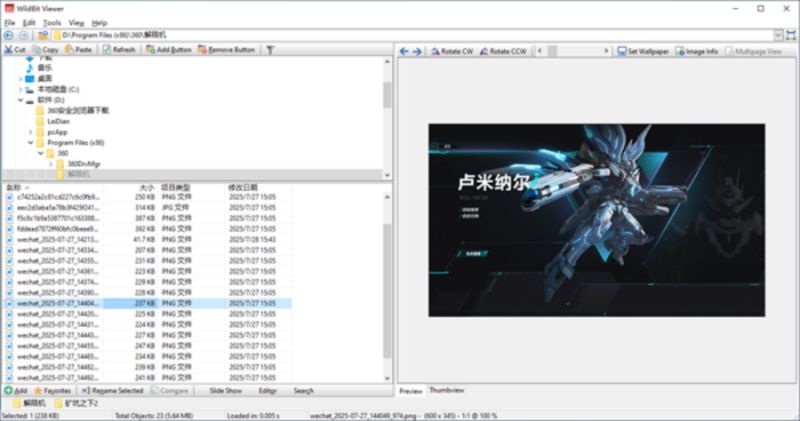Image resolution: width=800 pixels, height=421 pixels.
Task: Toggle full screen icon at address bar end
Action: (791, 35)
